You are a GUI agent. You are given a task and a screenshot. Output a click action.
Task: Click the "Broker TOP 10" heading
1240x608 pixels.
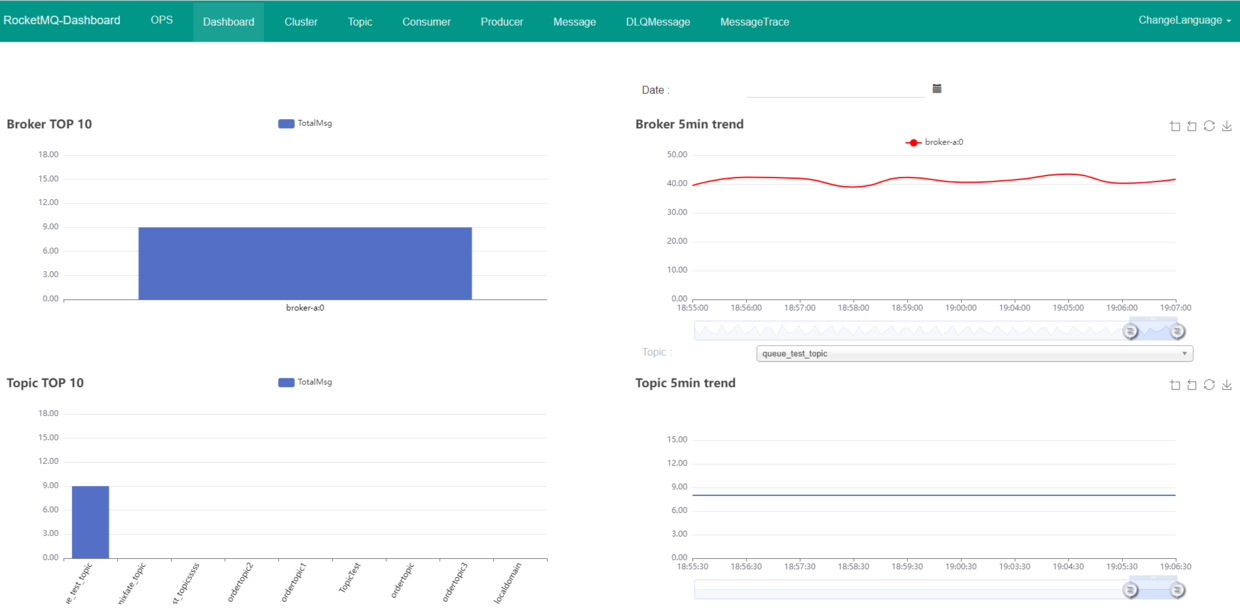pyautogui.click(x=49, y=124)
